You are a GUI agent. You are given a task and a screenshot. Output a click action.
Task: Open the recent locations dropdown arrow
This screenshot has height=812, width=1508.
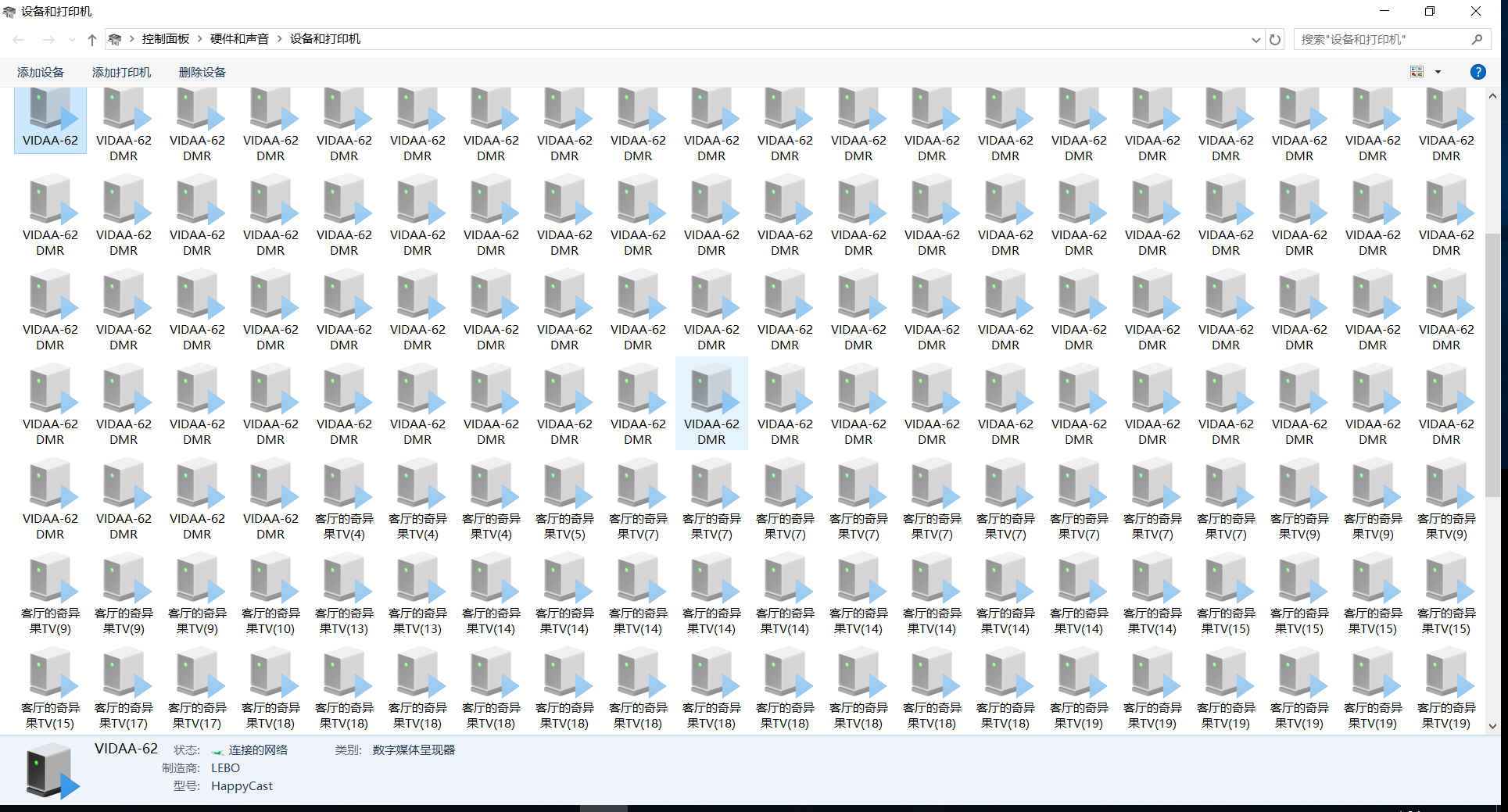72,40
